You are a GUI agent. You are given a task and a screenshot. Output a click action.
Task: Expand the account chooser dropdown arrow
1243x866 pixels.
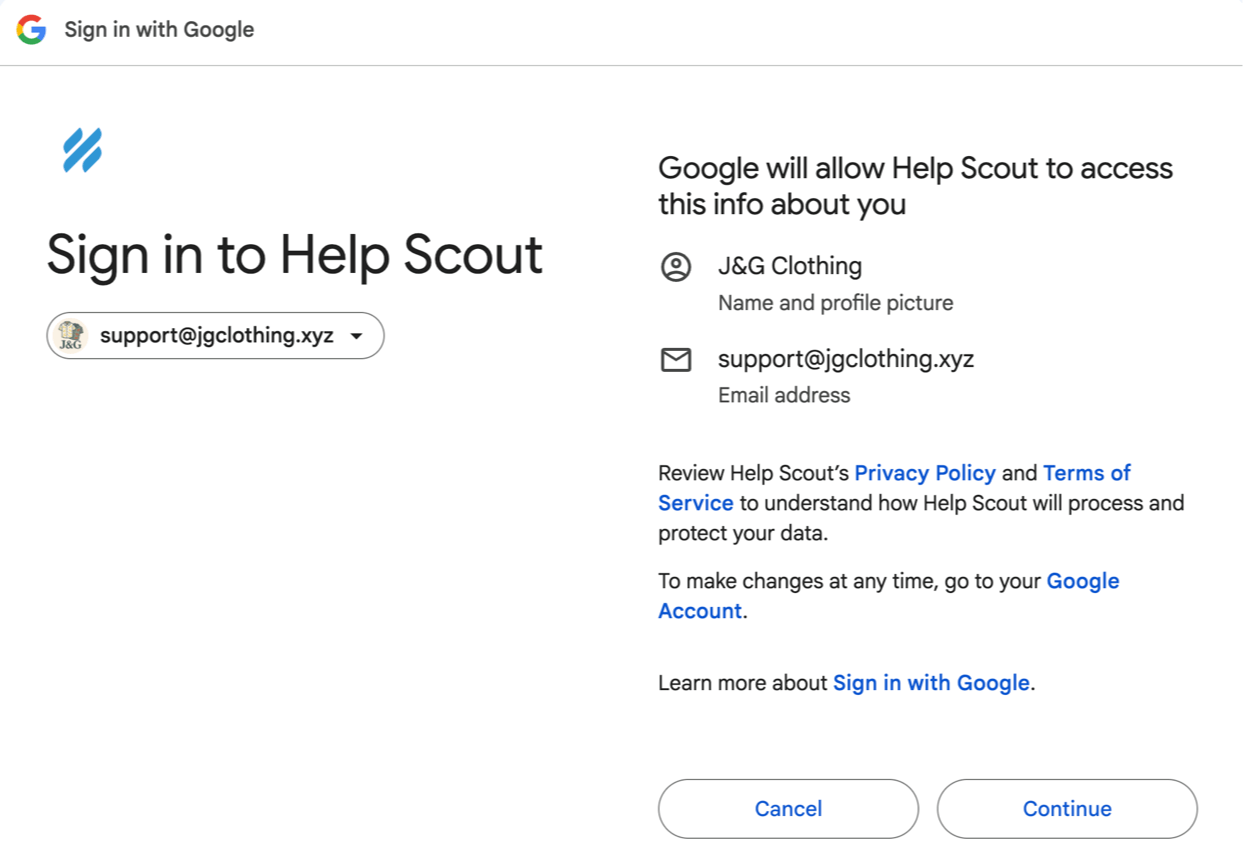(x=356, y=337)
